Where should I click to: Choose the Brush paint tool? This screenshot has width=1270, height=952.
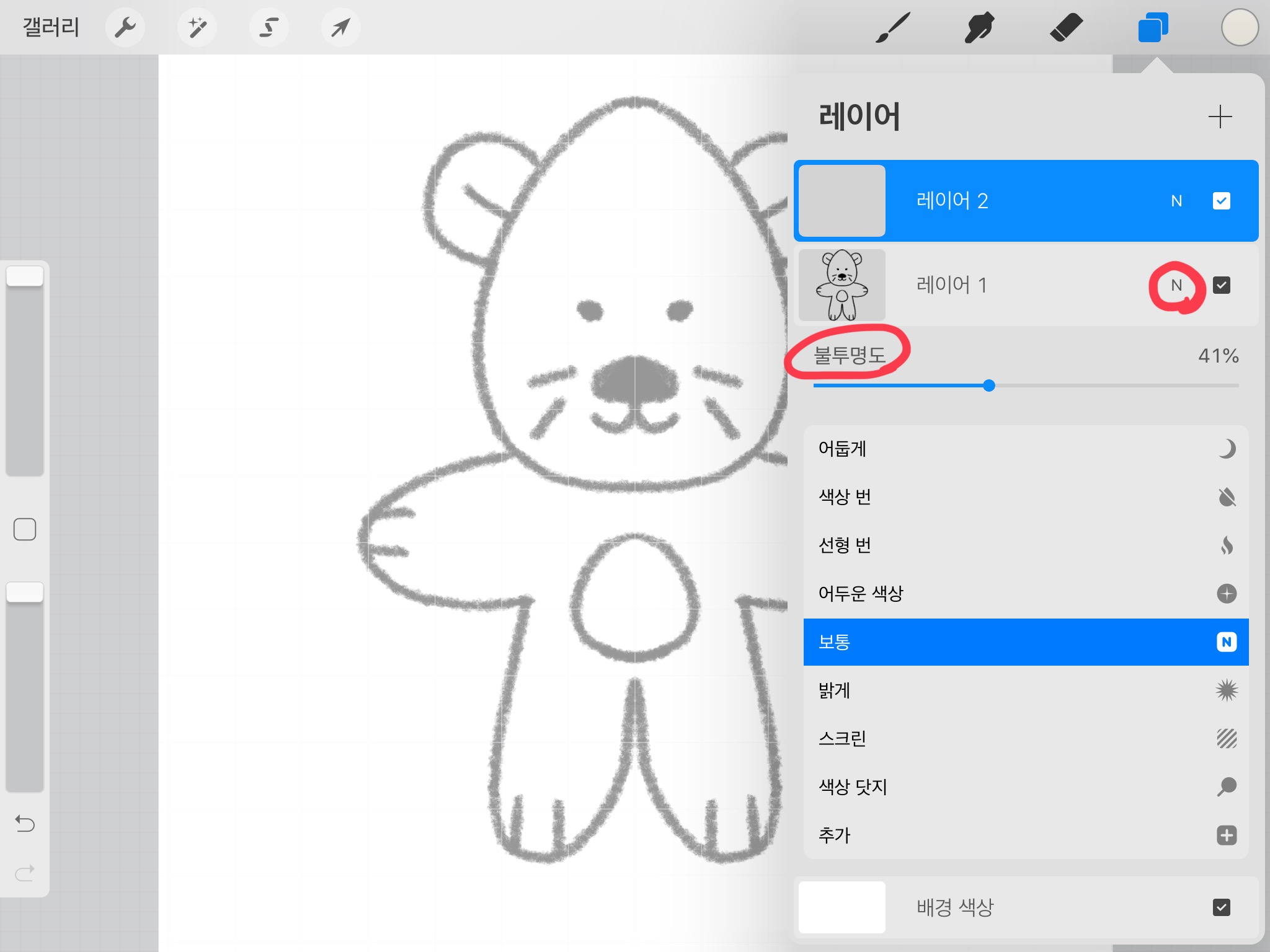click(893, 27)
